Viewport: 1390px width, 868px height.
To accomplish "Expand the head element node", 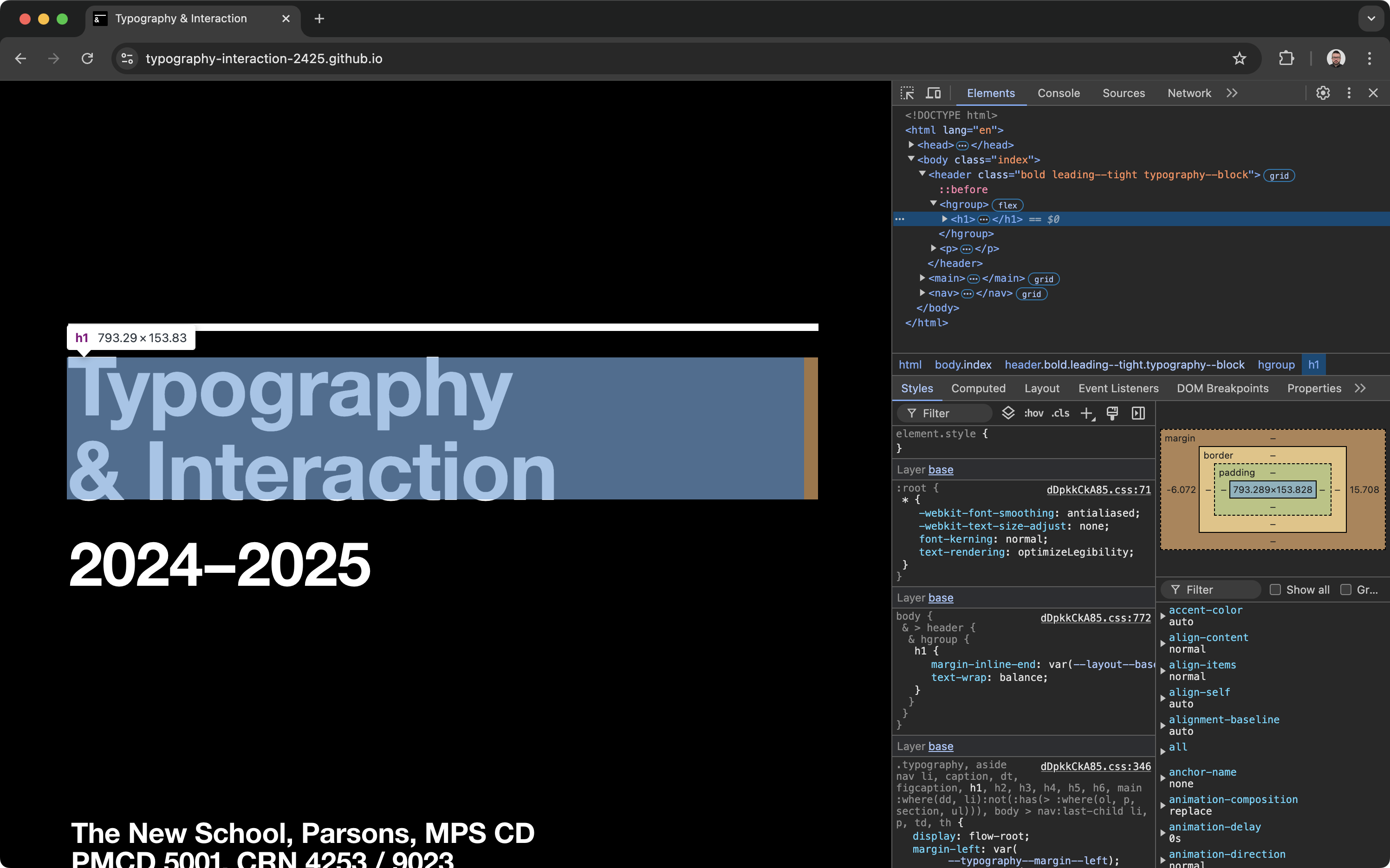I will [x=911, y=145].
